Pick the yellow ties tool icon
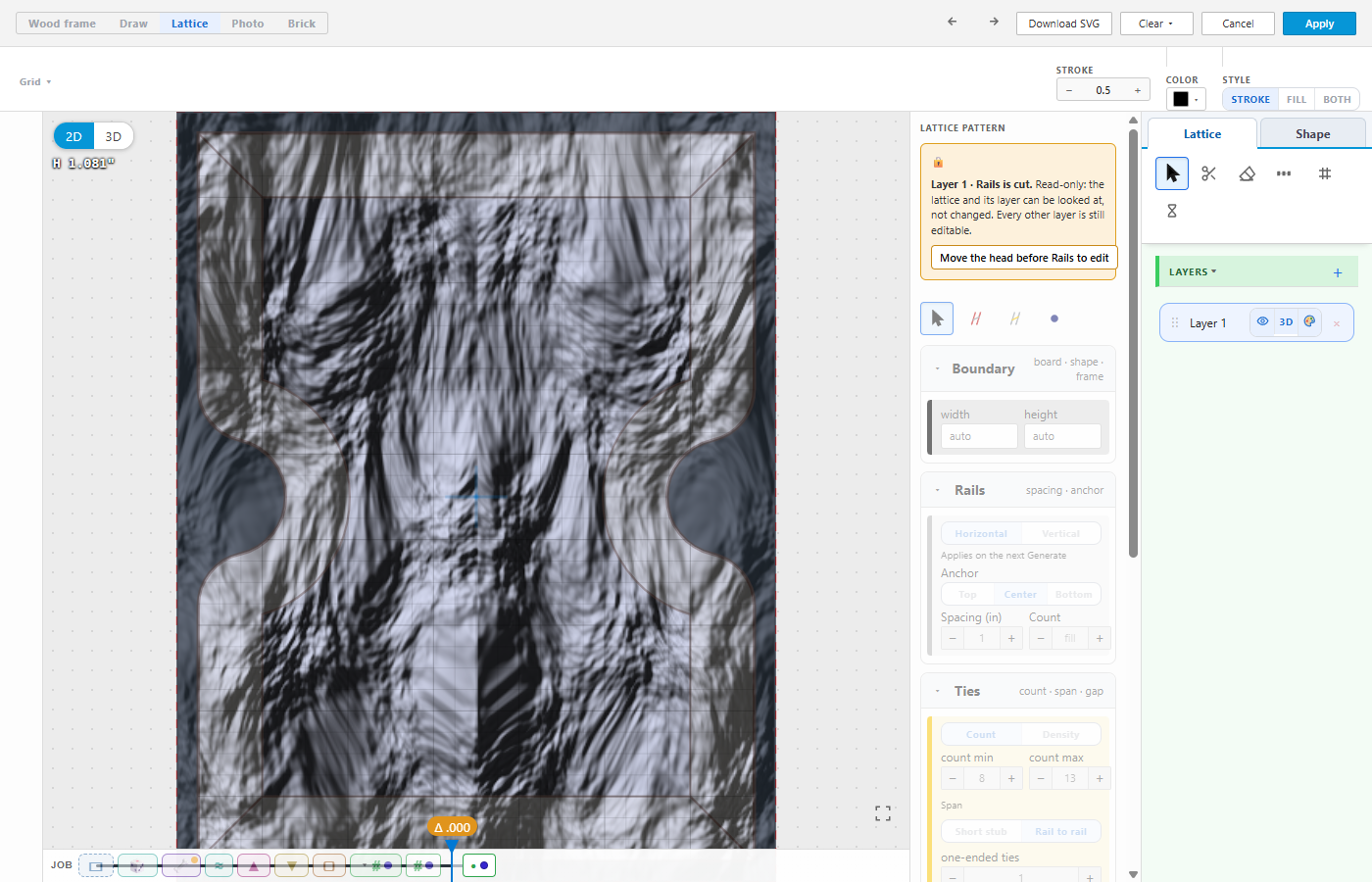 [x=1015, y=318]
